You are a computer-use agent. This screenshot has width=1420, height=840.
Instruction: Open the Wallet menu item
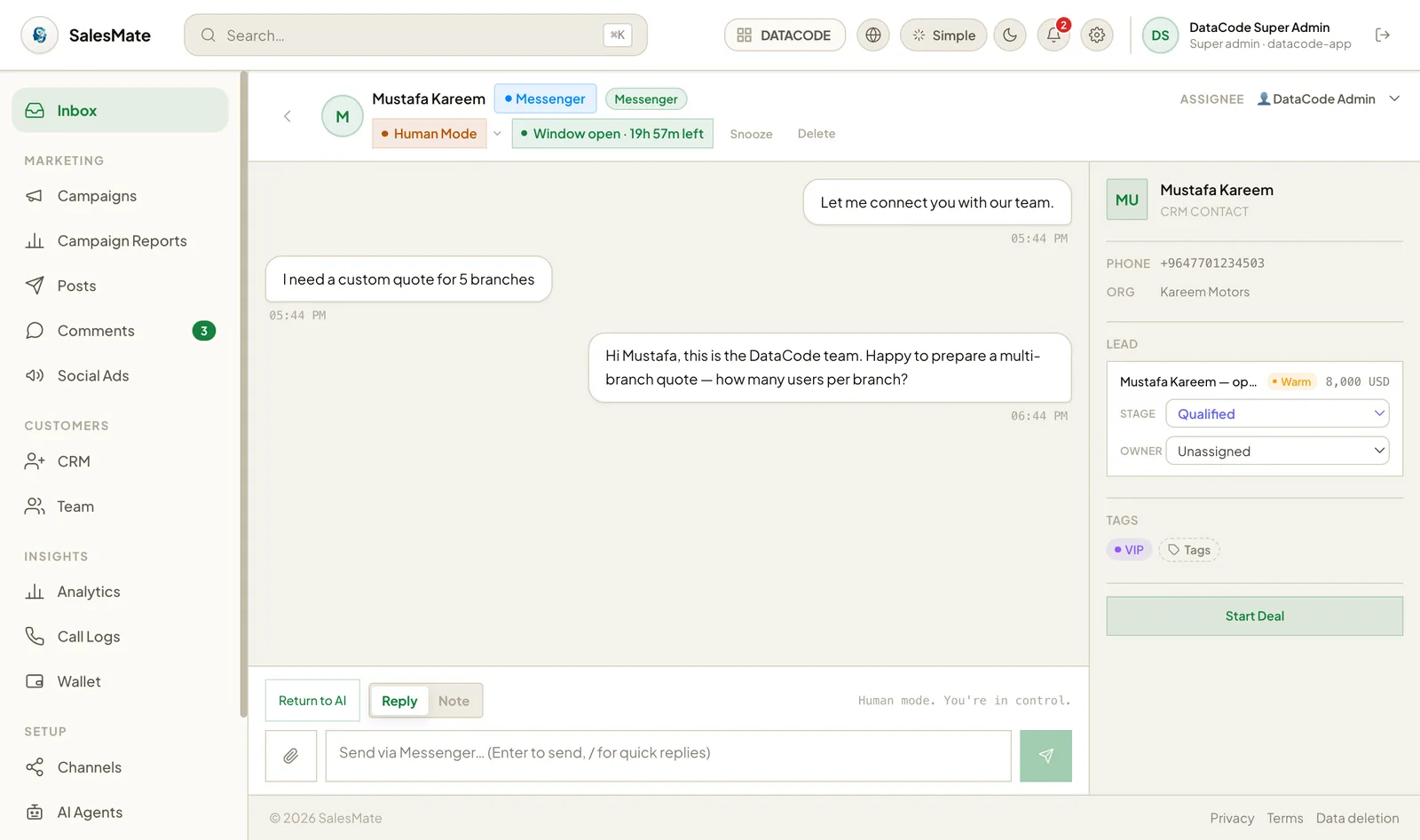[120, 681]
